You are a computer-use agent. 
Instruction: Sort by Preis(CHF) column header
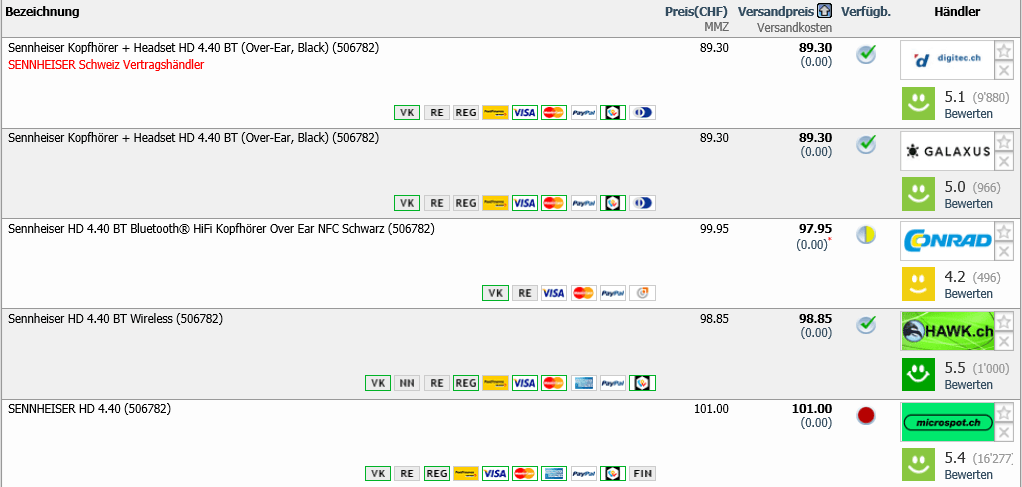coord(697,11)
